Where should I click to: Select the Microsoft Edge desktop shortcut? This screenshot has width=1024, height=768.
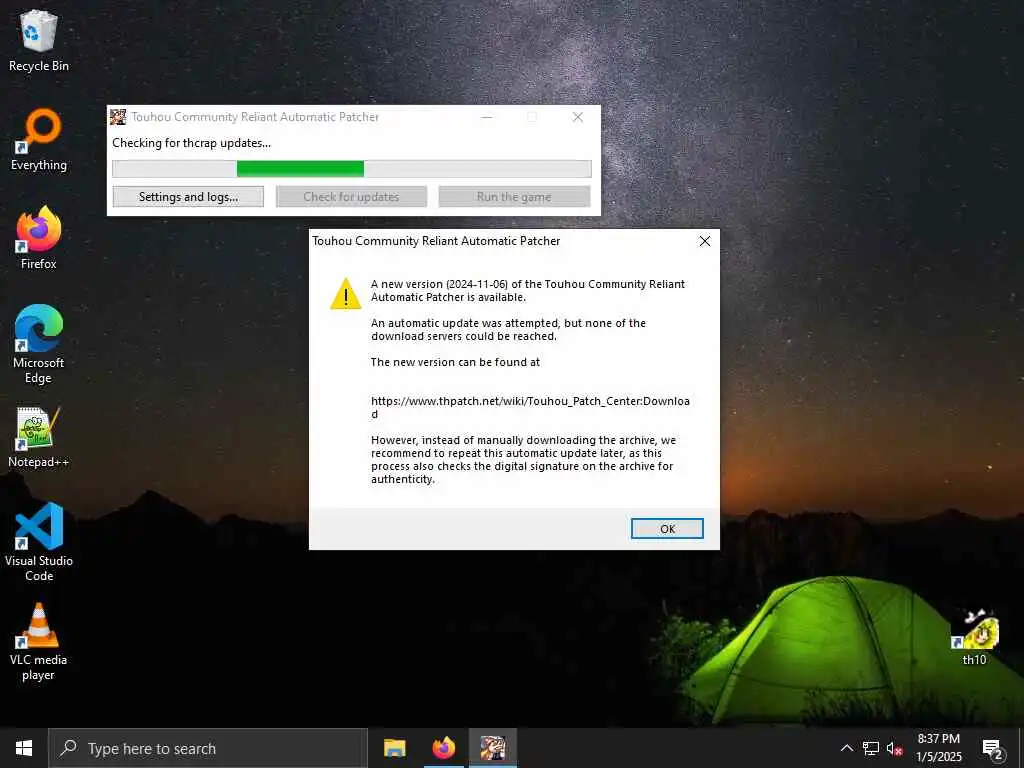coord(39,345)
